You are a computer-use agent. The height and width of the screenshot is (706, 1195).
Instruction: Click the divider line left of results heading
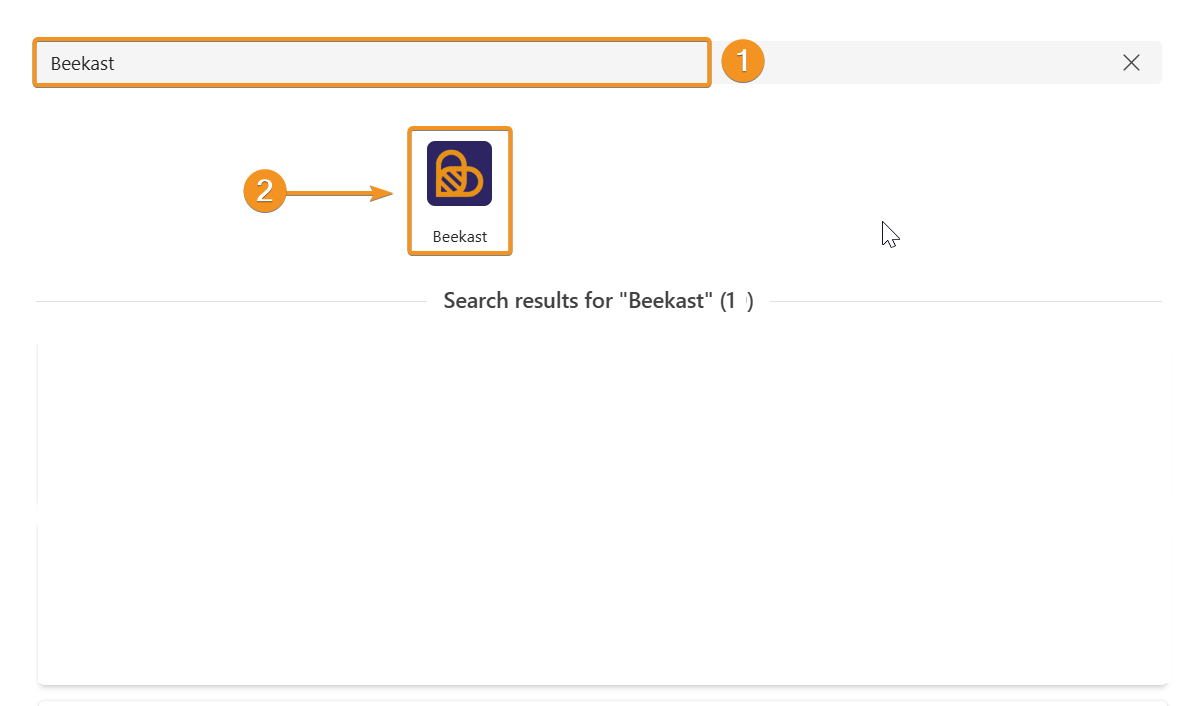point(232,301)
